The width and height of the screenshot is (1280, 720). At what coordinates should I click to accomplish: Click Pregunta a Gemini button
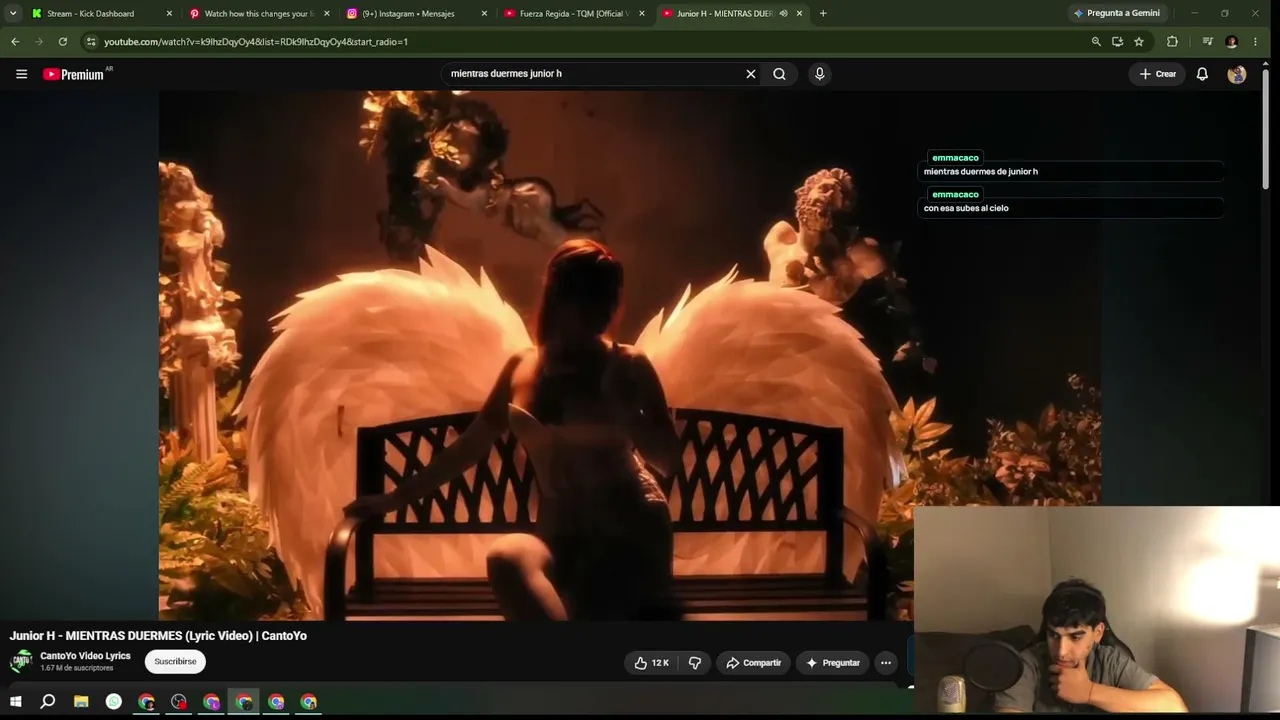tap(1117, 14)
